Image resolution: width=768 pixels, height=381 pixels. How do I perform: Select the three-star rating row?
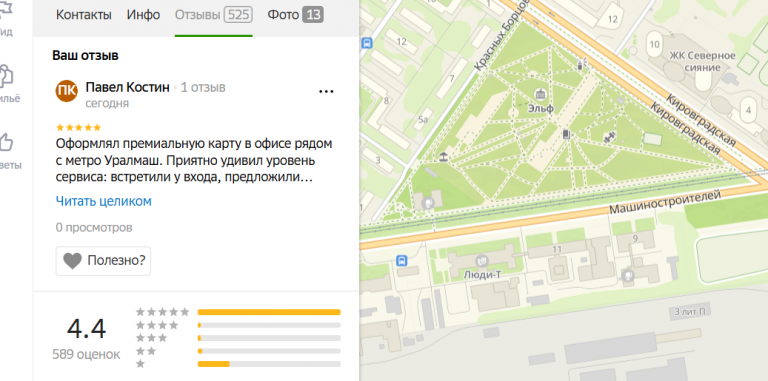click(238, 338)
